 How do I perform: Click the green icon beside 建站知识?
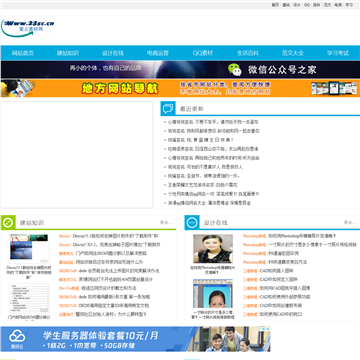pos(8,222)
